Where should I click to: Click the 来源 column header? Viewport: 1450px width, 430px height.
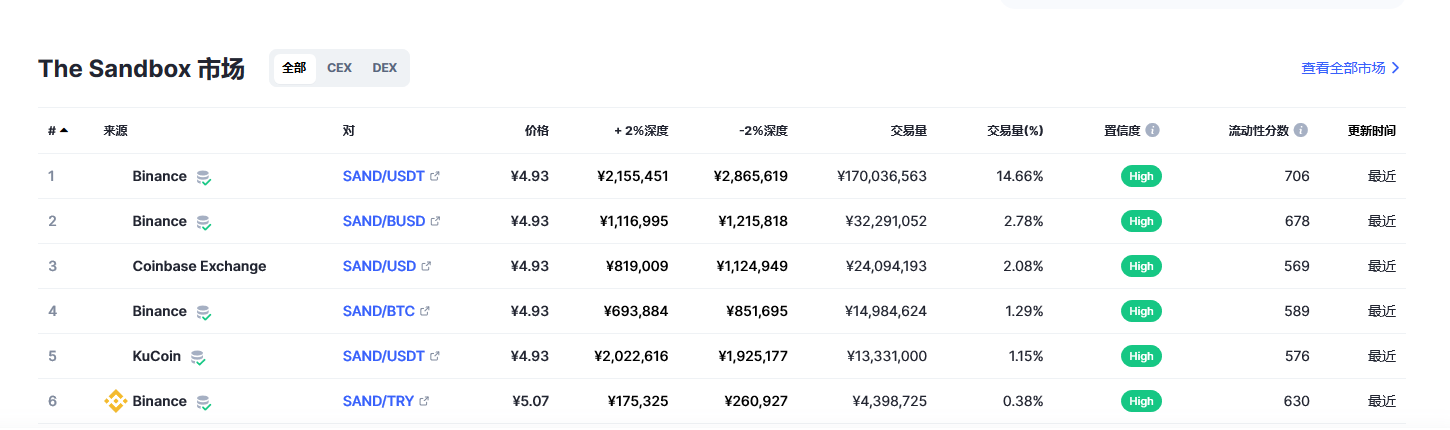[115, 130]
